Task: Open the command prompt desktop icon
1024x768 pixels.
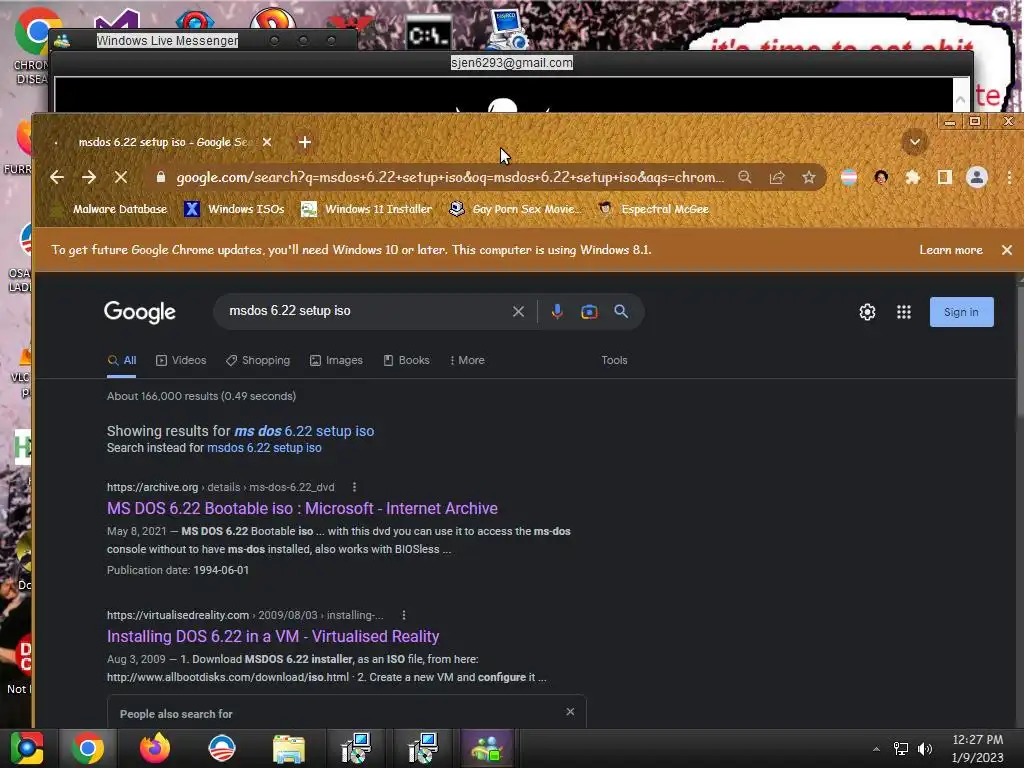Action: pos(428,34)
